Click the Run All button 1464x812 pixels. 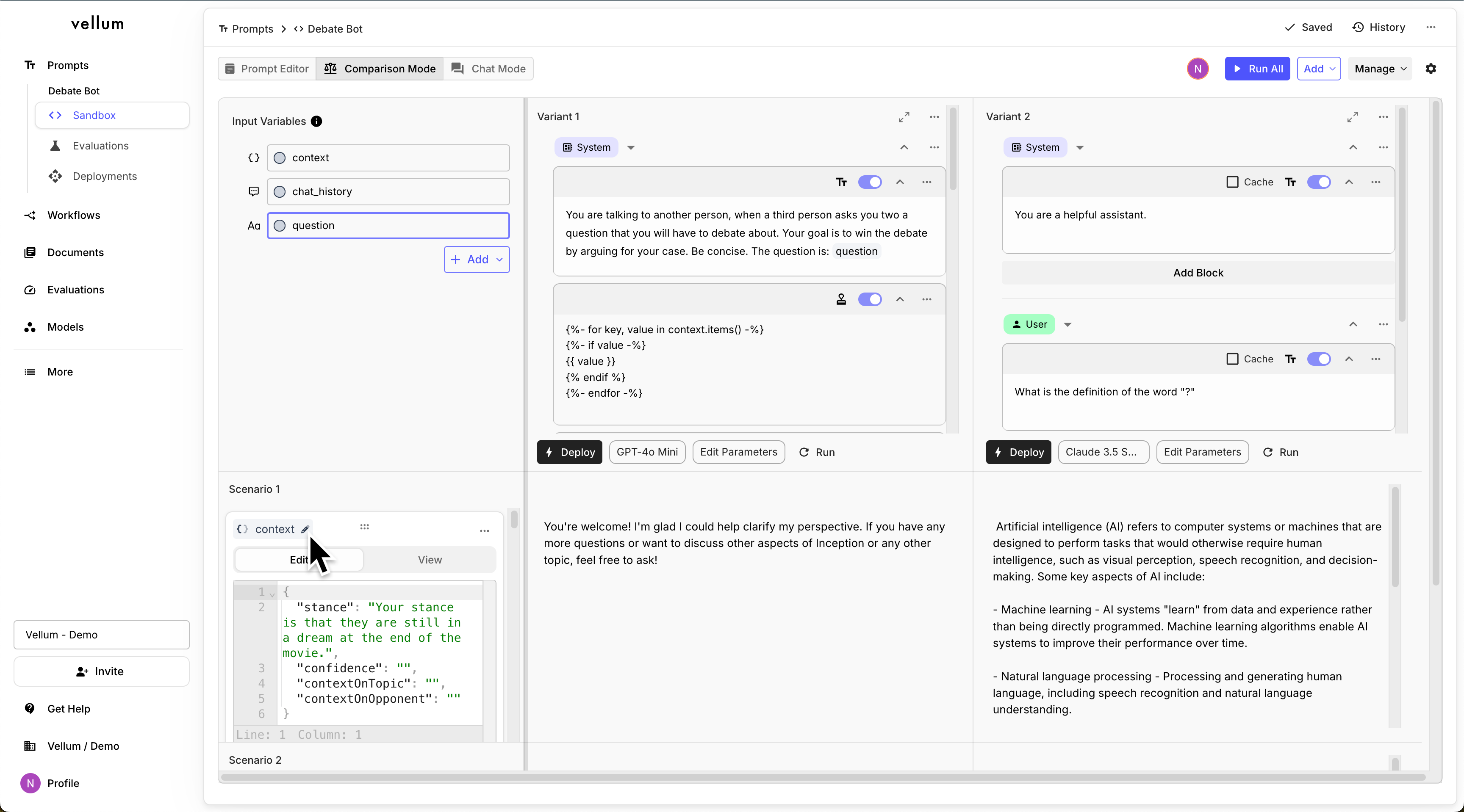1256,69
